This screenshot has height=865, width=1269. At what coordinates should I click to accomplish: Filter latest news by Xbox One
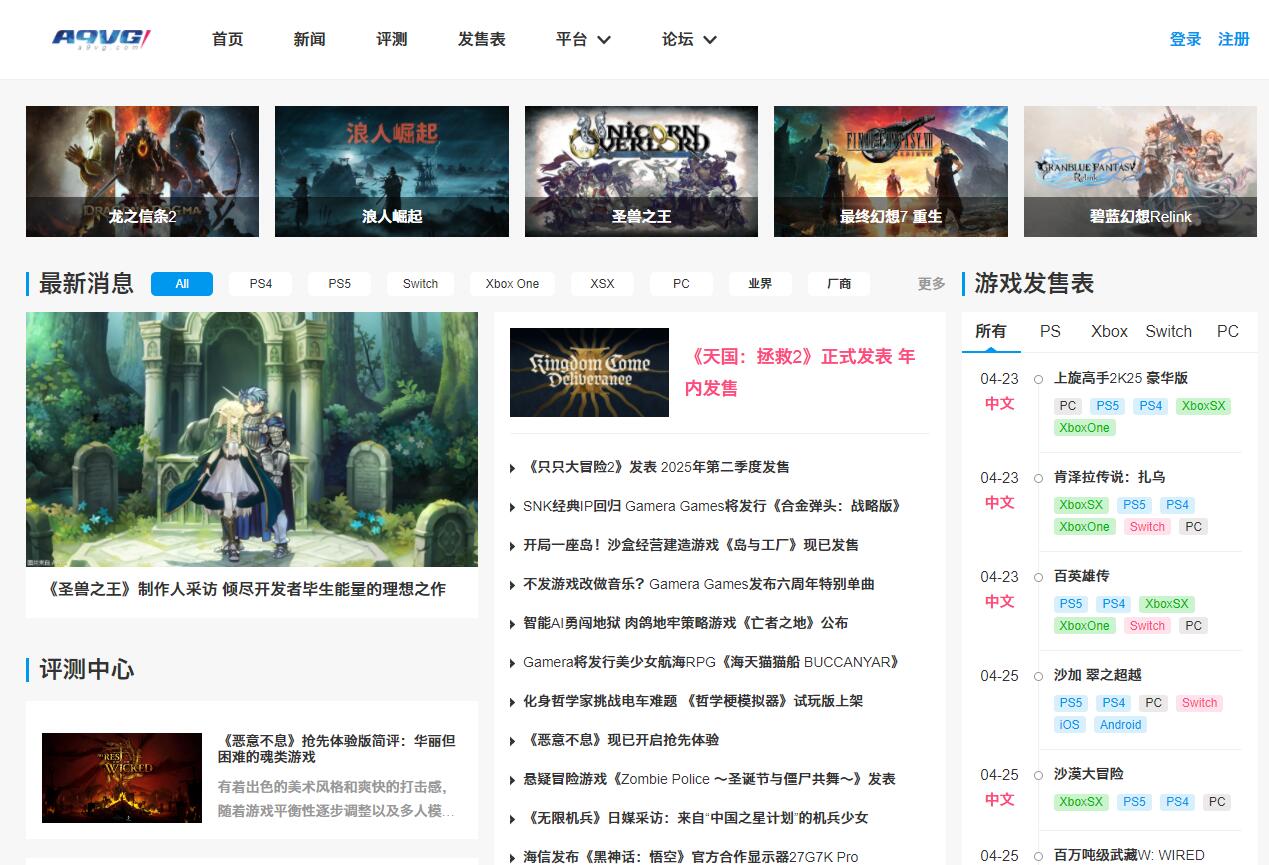click(512, 284)
